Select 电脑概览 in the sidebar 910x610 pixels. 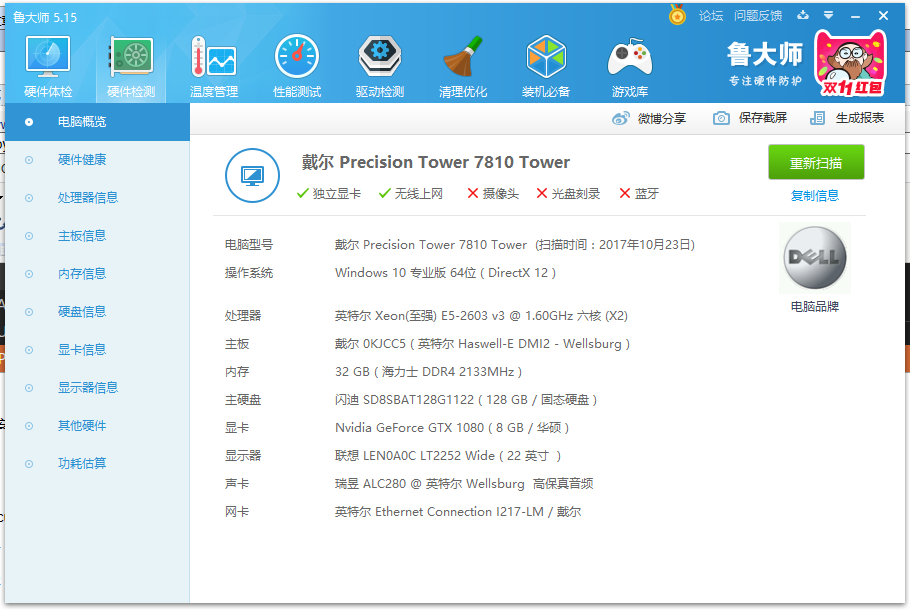pos(98,122)
